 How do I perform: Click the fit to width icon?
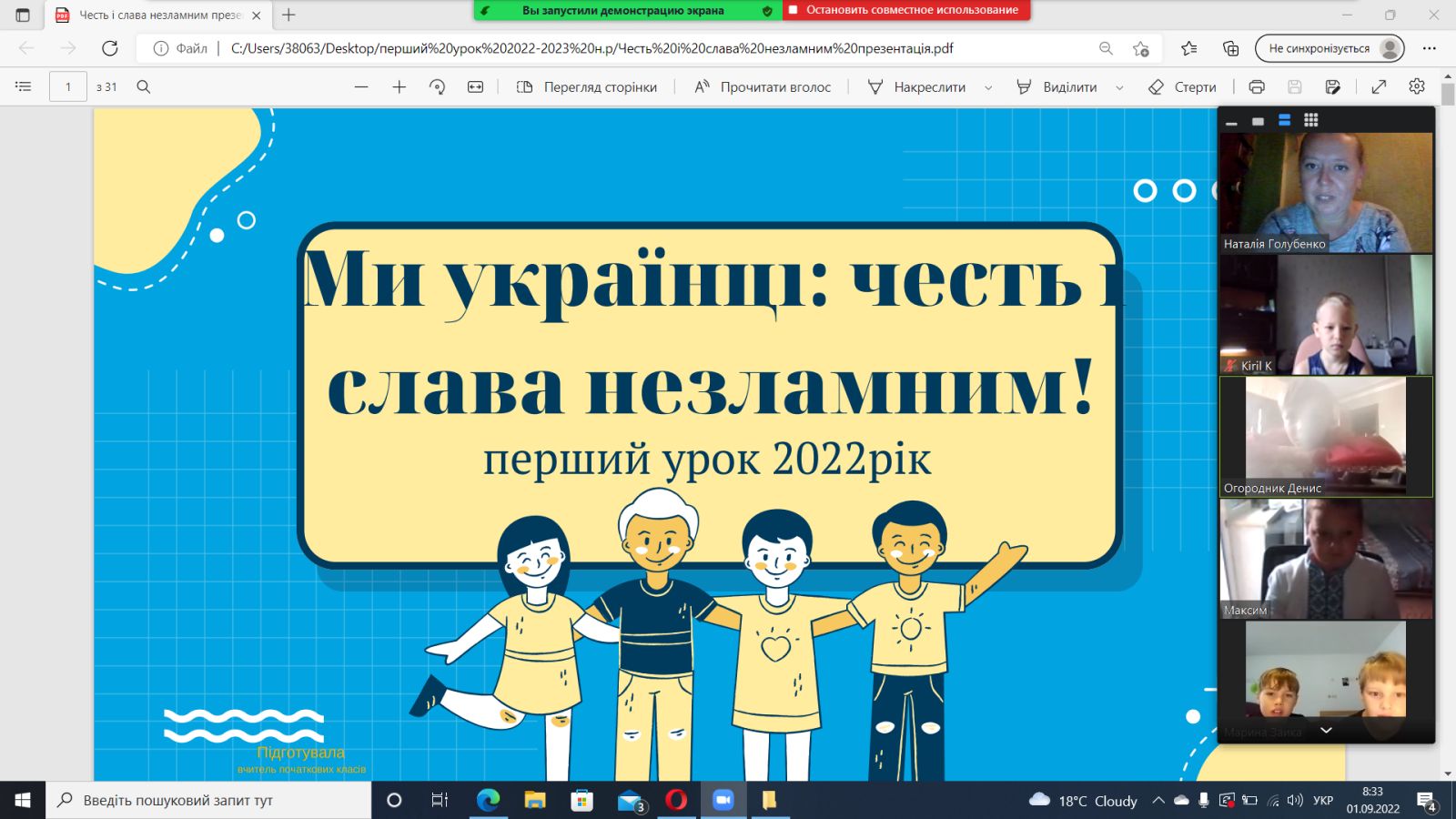point(475,87)
